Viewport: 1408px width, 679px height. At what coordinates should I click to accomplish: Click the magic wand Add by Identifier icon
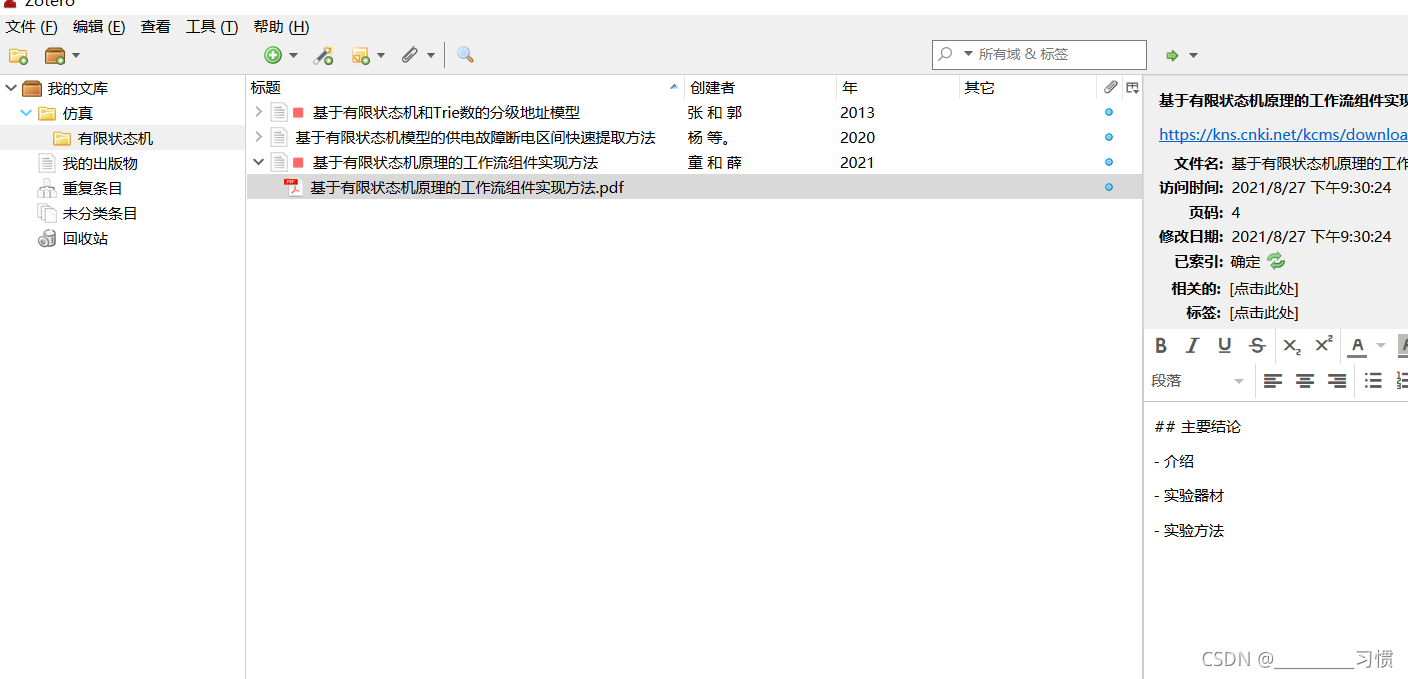tap(323, 56)
